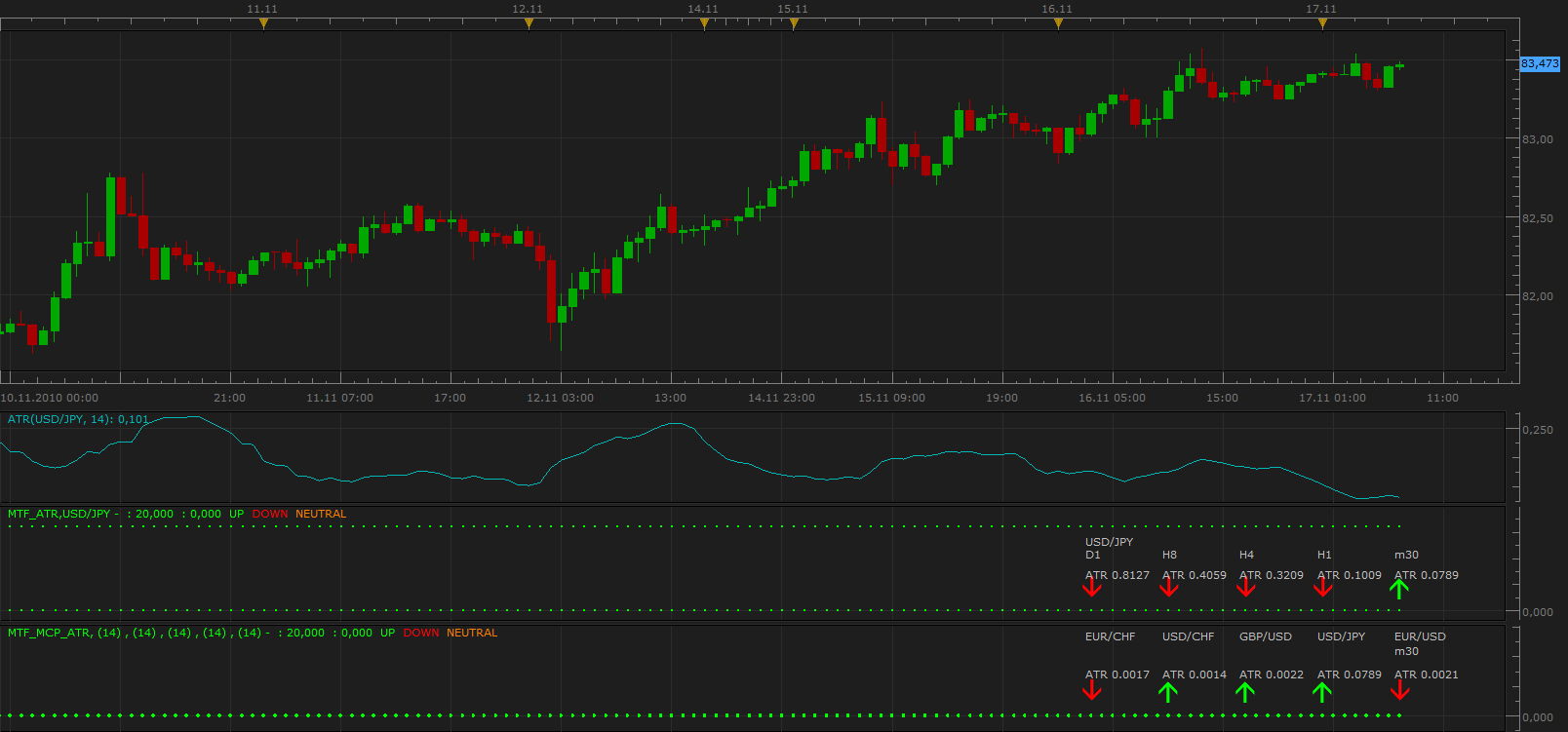Click the MTF_MCP_ATR indicator title text
Viewport: 1568px width, 732px height.
[50, 633]
